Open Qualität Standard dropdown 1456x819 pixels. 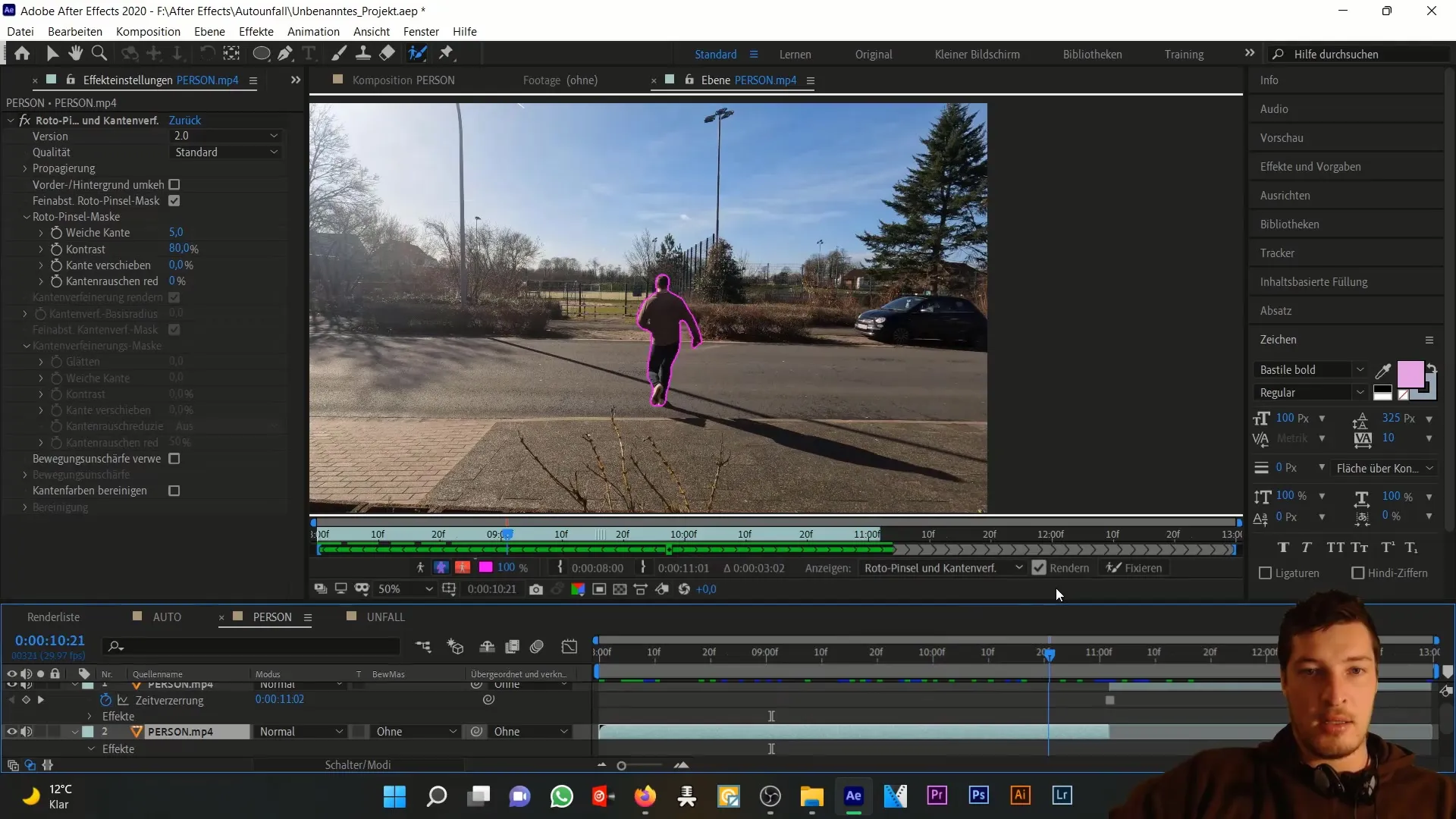[x=225, y=152]
